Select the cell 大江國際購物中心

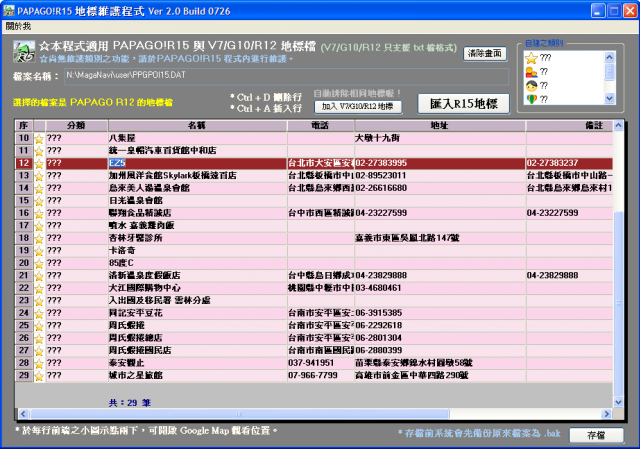(197, 288)
